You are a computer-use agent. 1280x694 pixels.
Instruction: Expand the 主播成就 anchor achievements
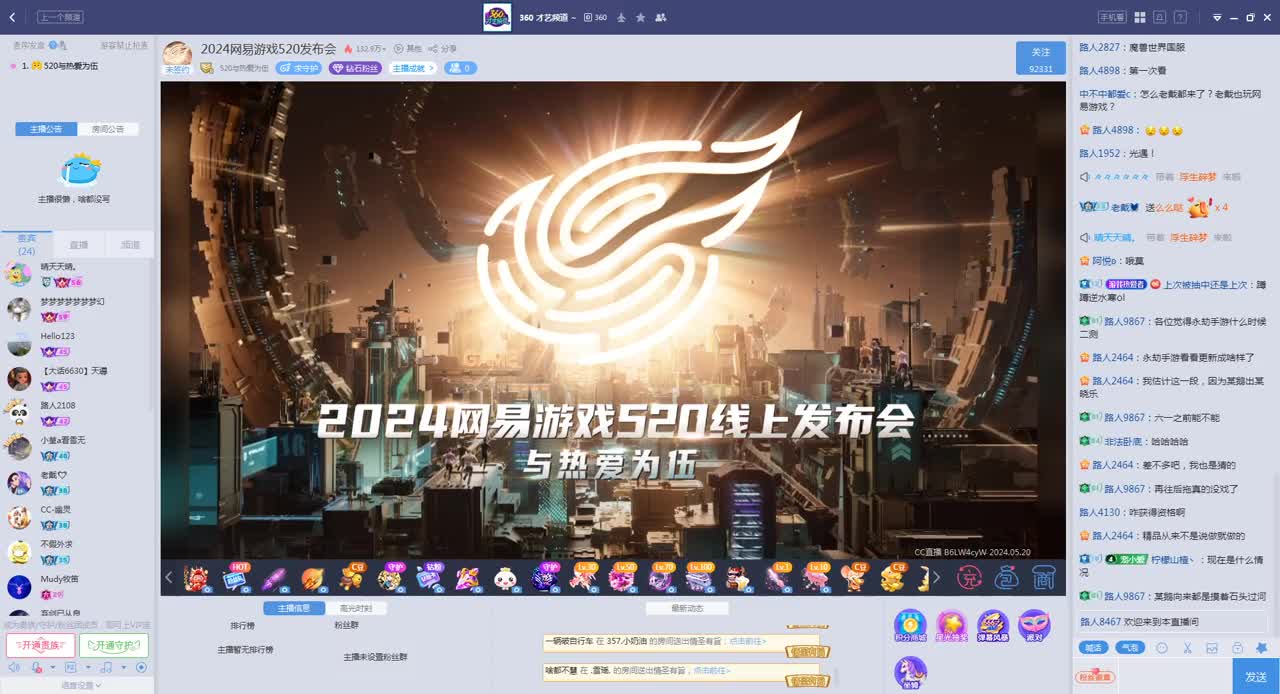(x=414, y=68)
